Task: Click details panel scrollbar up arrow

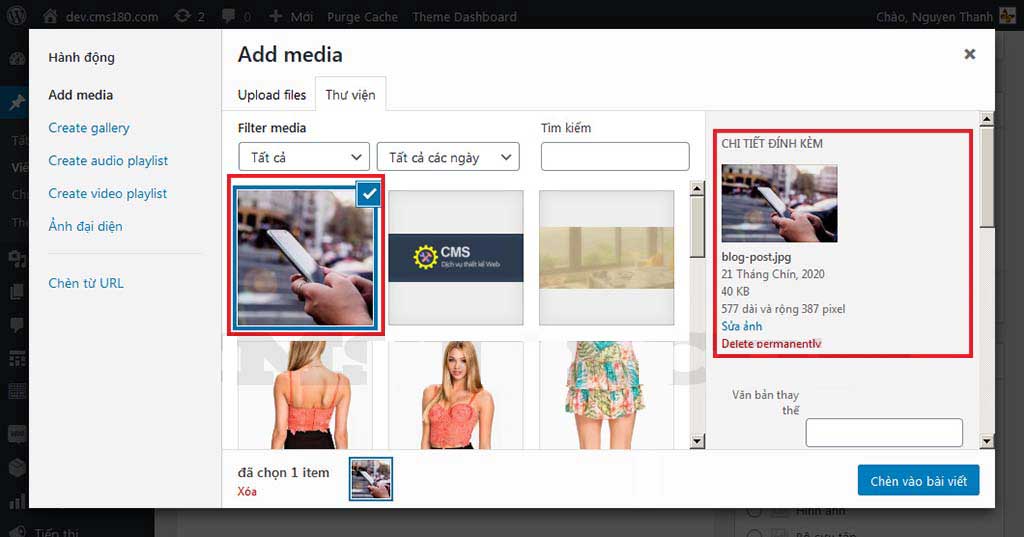Action: (987, 119)
